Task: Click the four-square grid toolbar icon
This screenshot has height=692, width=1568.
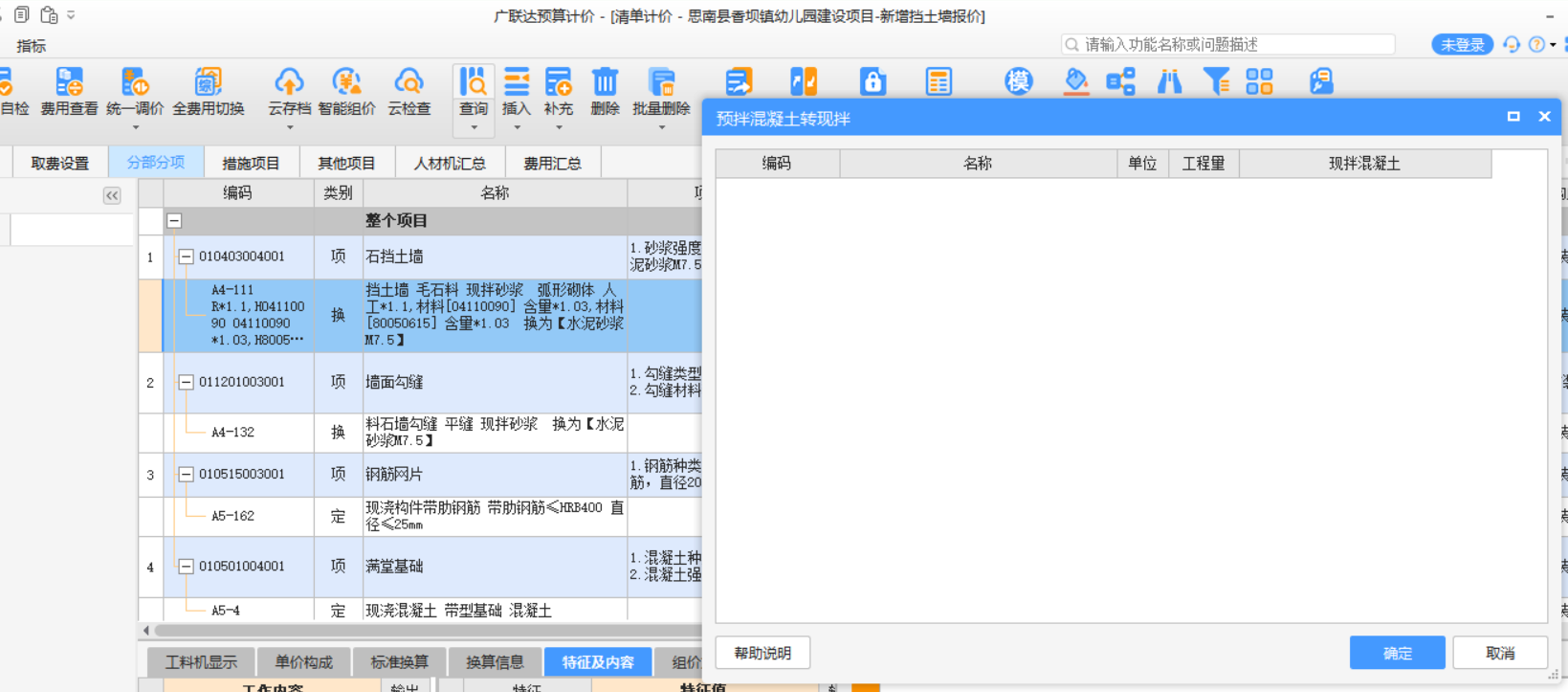Action: click(1259, 82)
